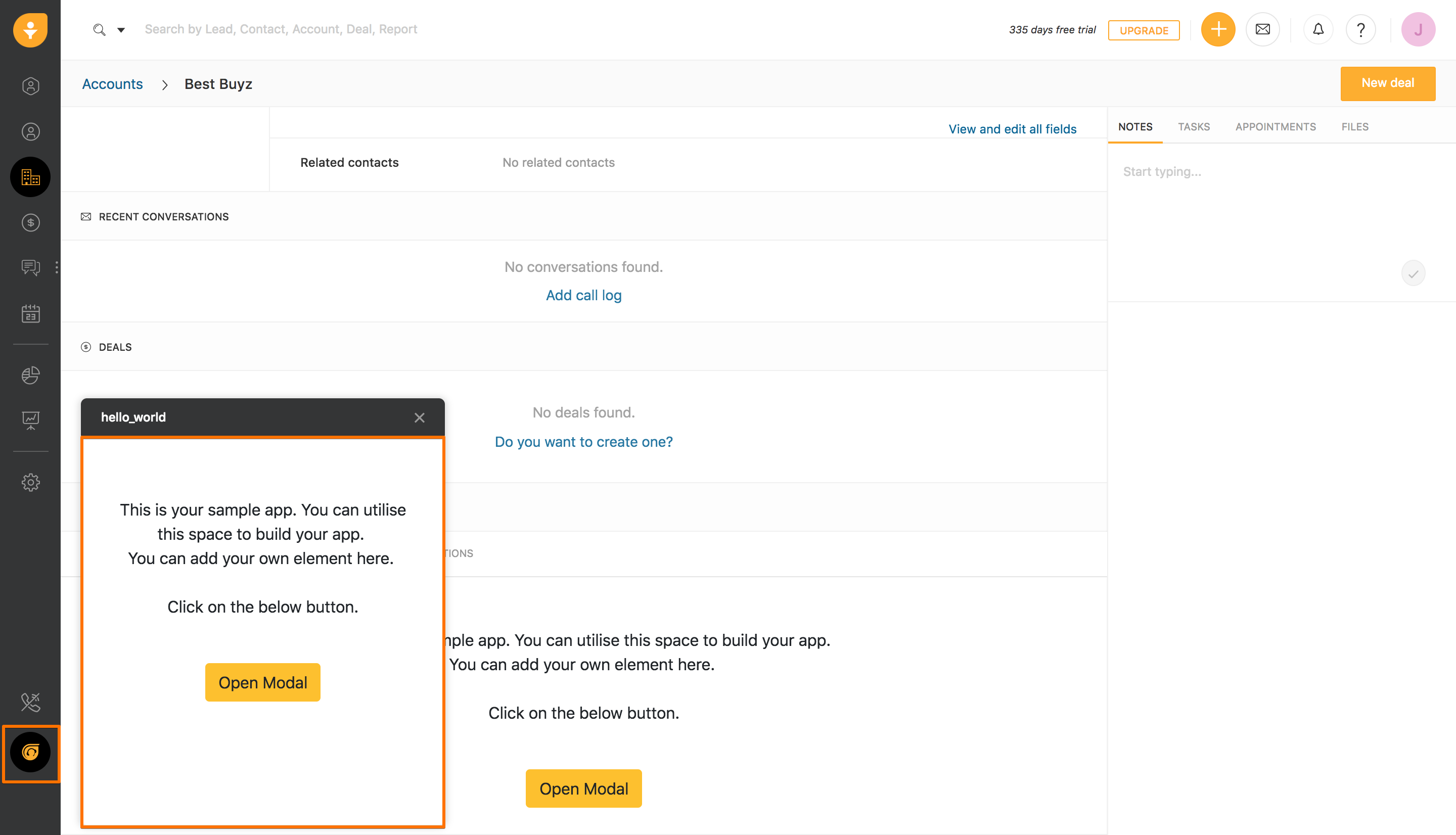Screen dimensions: 1456x835
Task: Open the Dashboards presentation sidebar icon
Action: click(30, 421)
